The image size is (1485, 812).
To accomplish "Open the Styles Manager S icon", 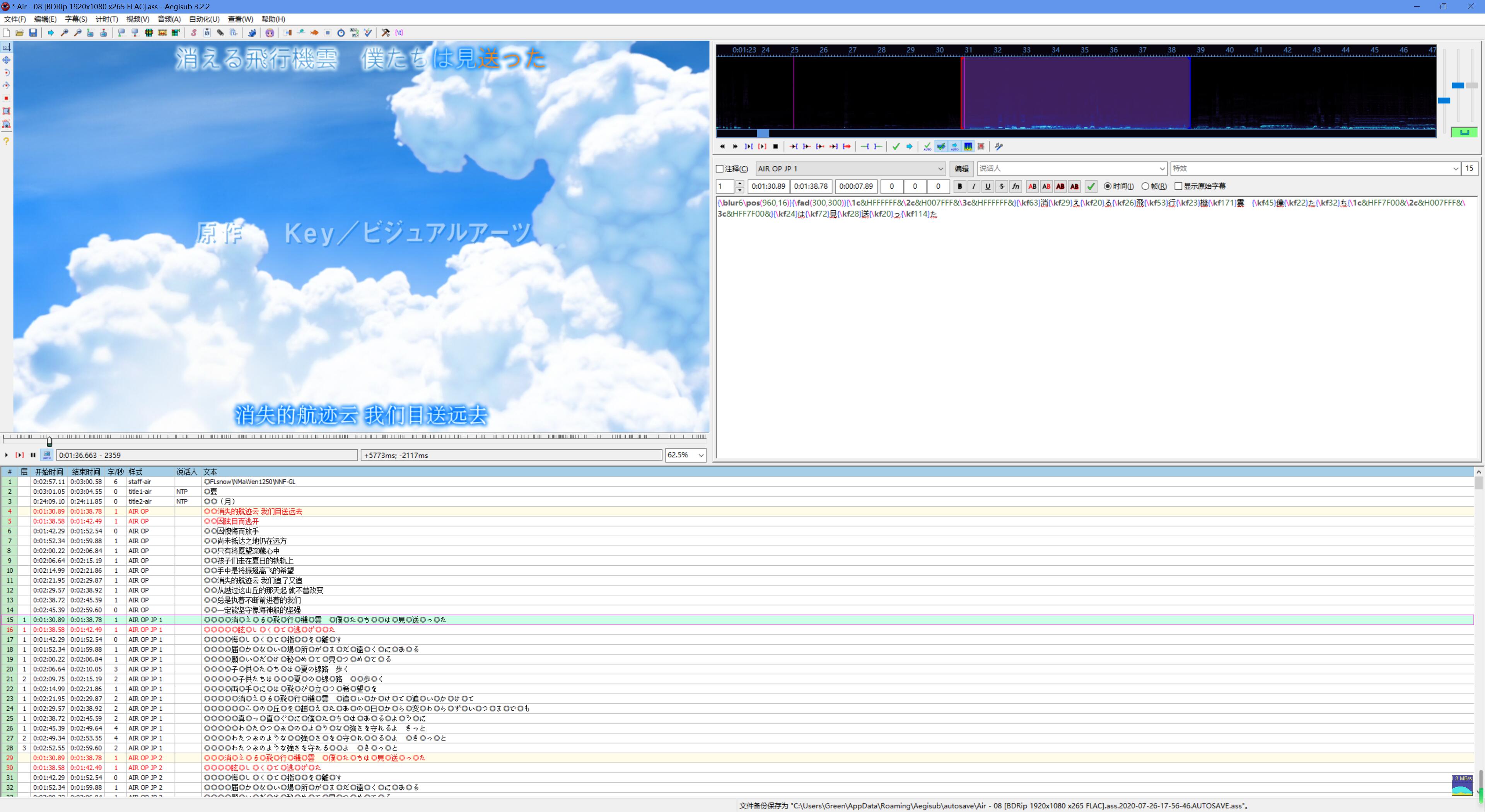I will tap(194, 33).
